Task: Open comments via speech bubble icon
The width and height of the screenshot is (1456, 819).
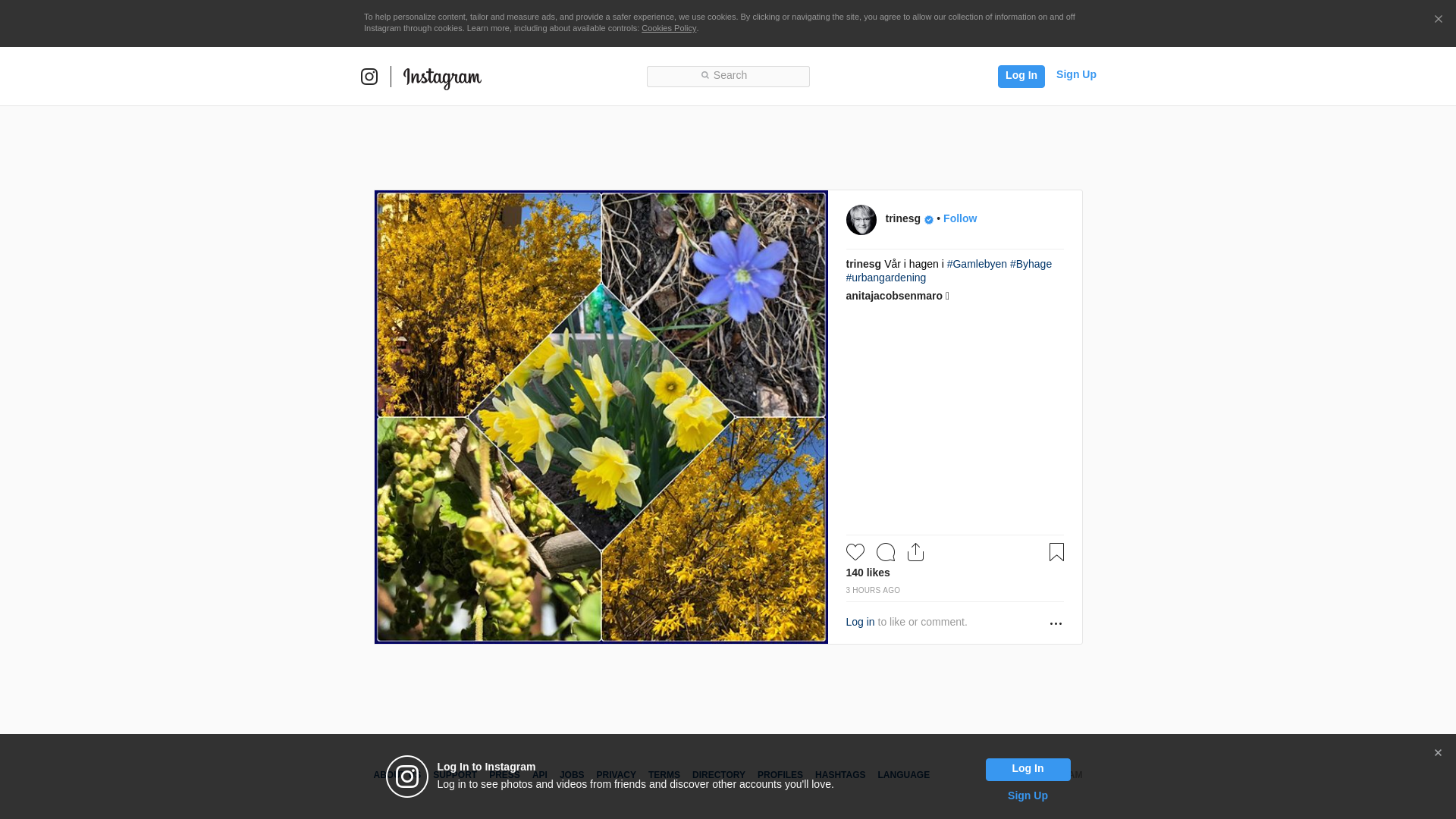Action: (x=885, y=552)
